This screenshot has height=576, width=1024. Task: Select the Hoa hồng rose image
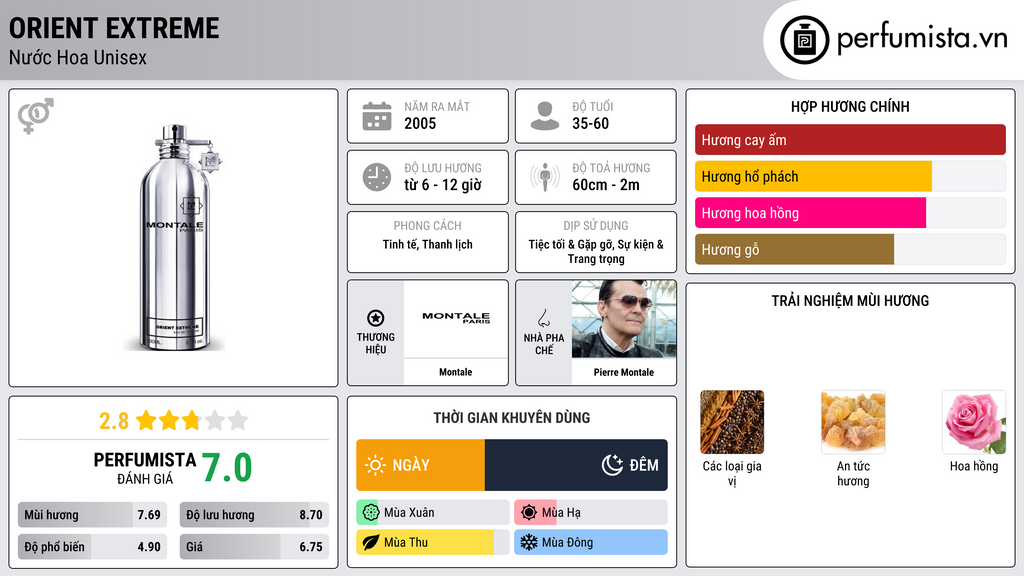(974, 422)
